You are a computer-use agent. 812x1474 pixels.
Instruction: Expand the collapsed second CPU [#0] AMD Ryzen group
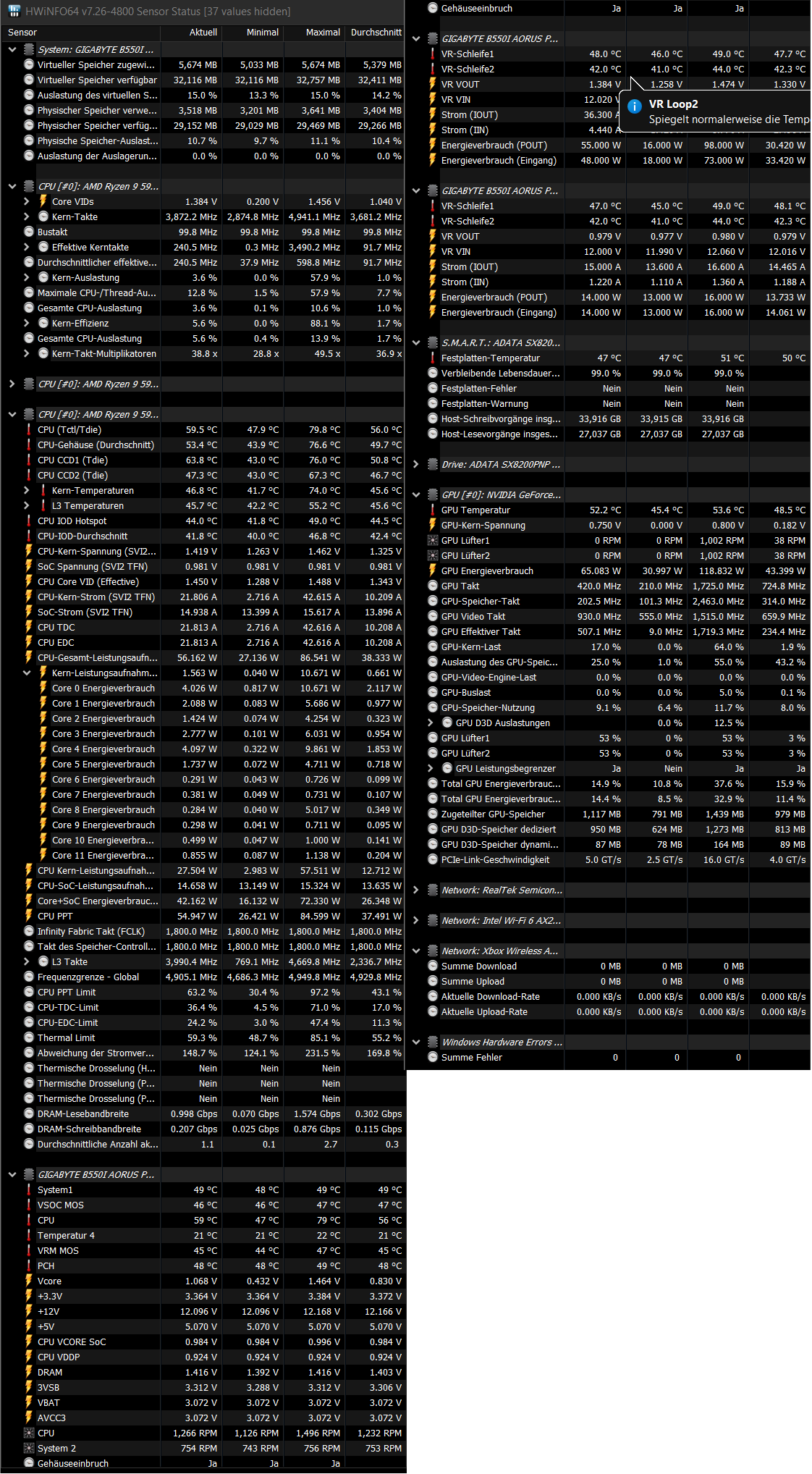coord(12,384)
